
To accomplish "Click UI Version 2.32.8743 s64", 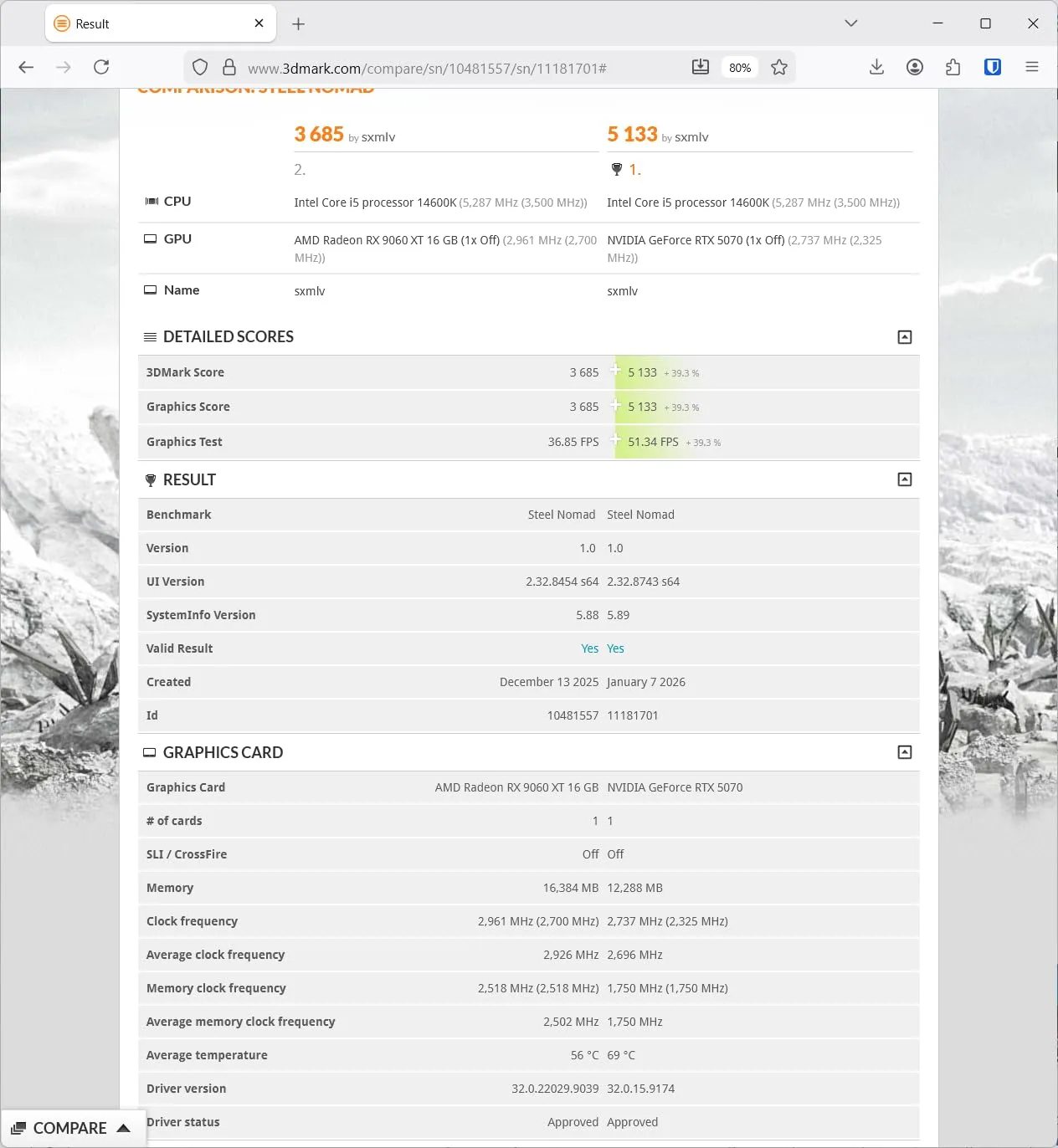I will point(644,582).
